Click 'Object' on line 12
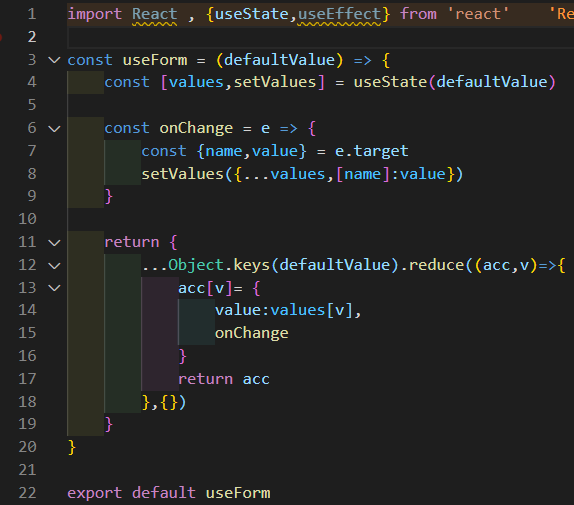 (196, 265)
